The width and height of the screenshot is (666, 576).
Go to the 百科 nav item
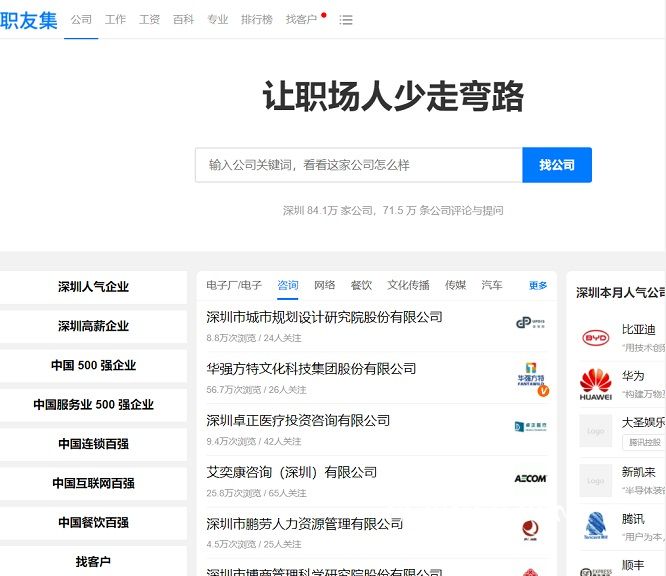point(183,20)
